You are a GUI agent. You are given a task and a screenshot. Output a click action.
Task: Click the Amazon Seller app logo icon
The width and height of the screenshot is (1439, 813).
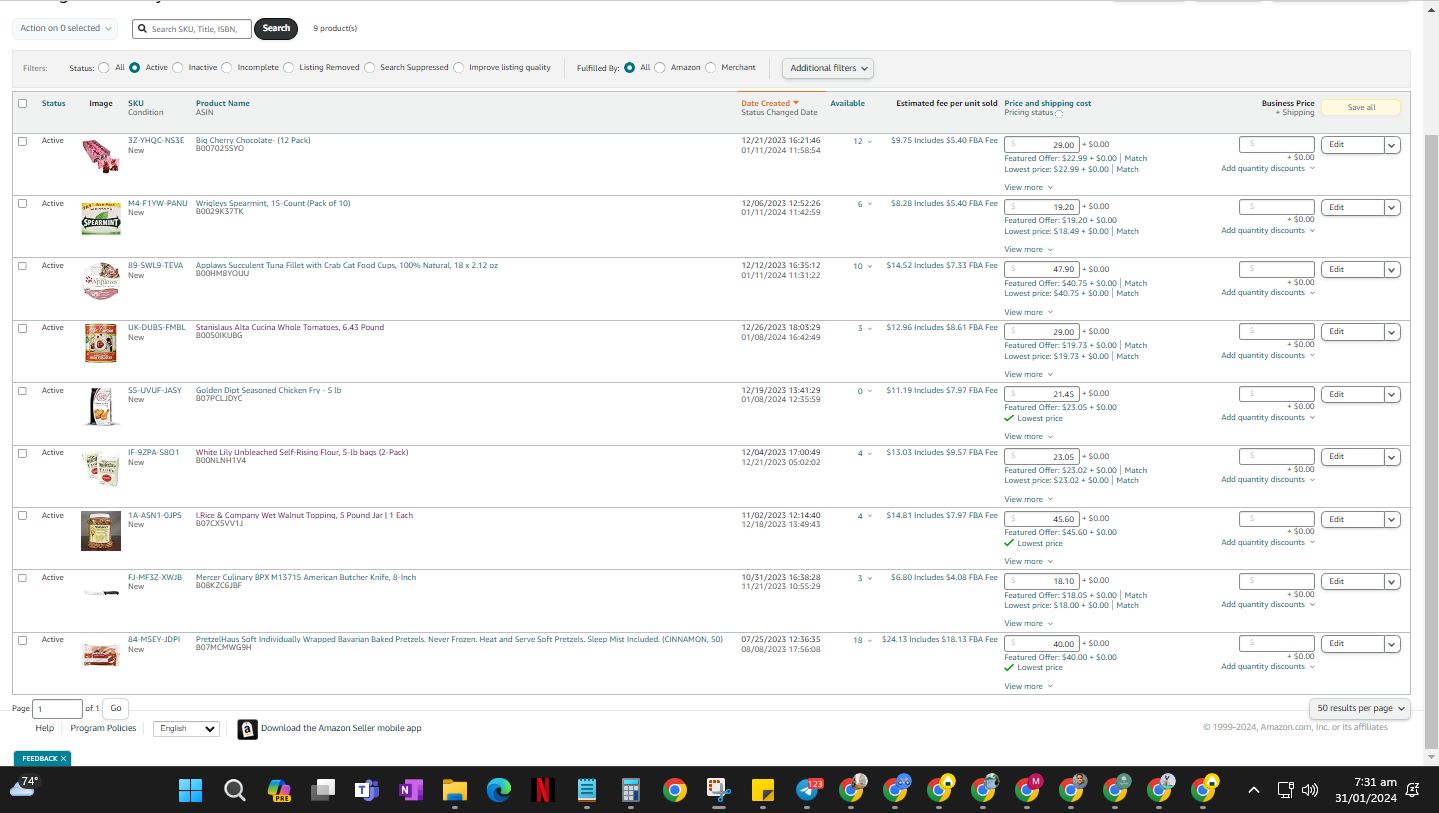point(247,729)
